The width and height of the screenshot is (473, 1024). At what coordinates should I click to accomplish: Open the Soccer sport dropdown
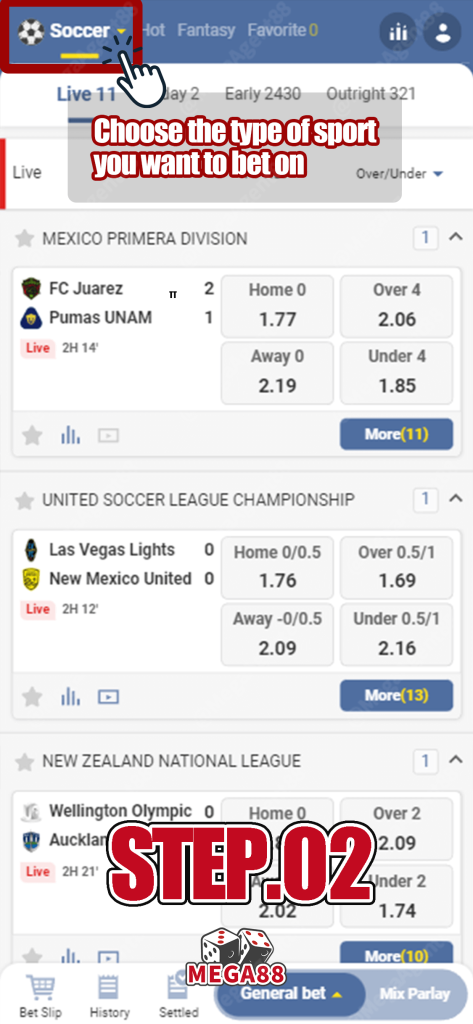point(73,31)
